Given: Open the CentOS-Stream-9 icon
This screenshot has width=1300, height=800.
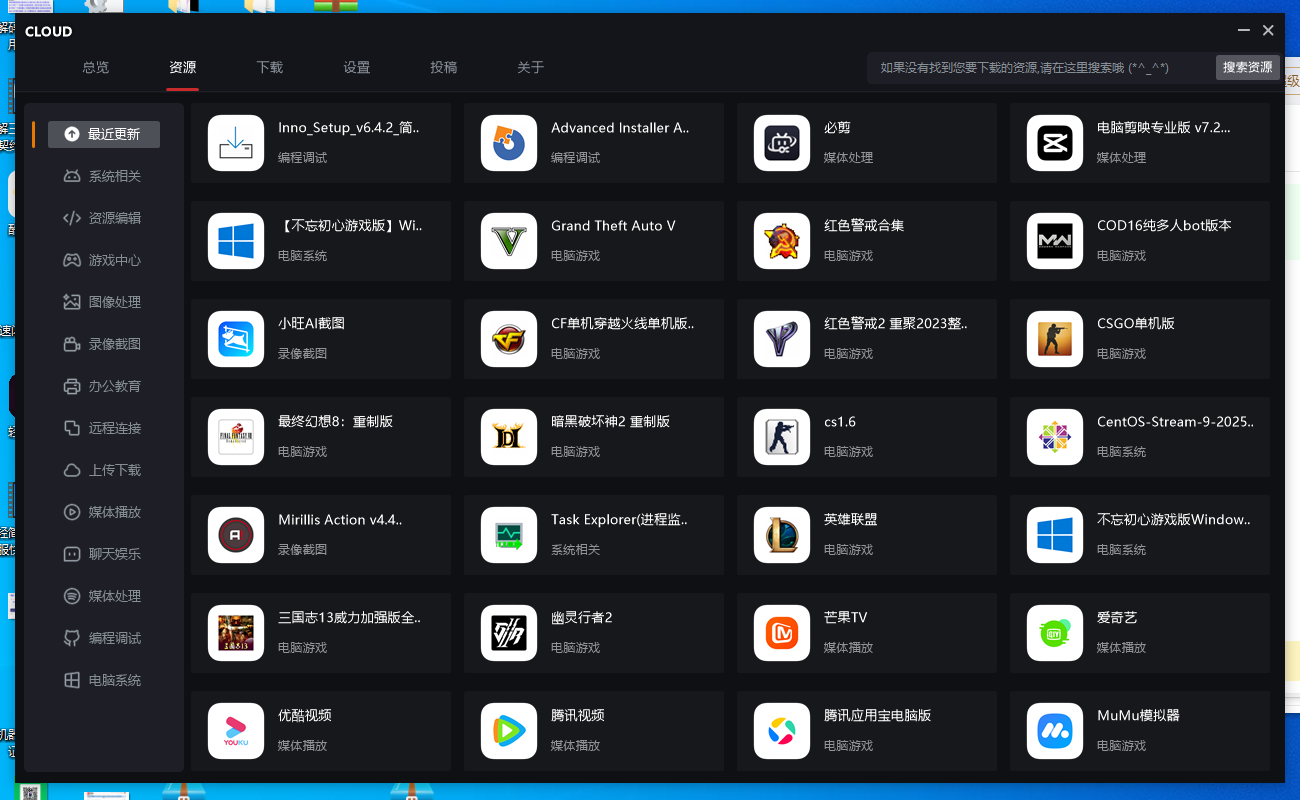Looking at the screenshot, I should tap(1055, 437).
